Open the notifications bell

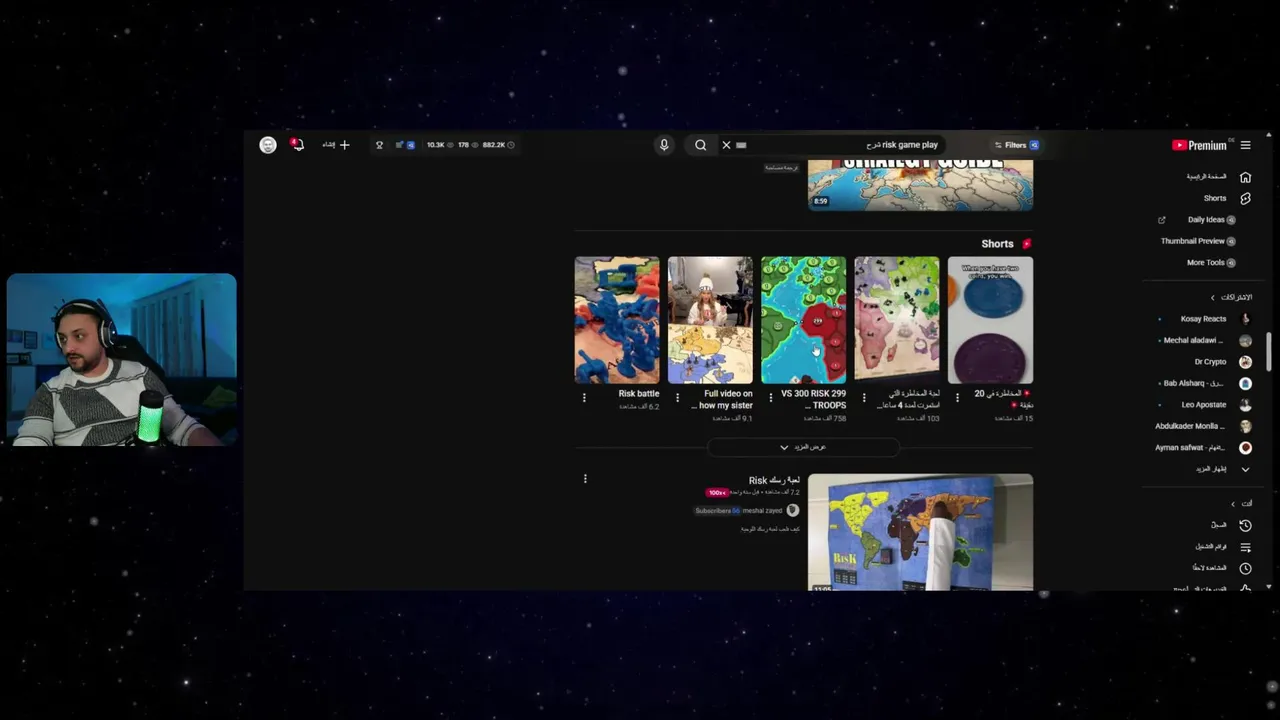(x=297, y=145)
